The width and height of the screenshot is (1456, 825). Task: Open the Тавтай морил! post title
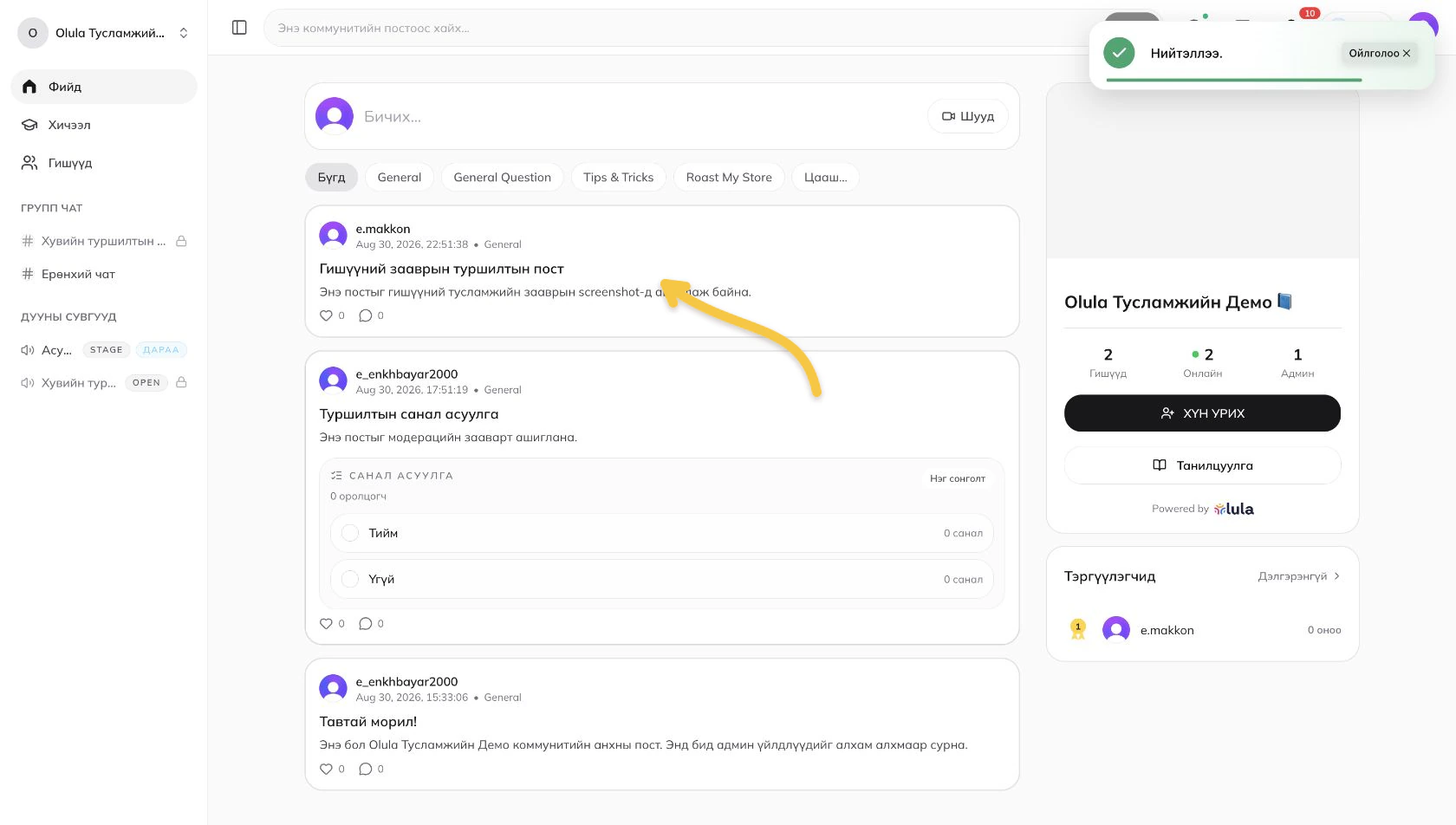coord(368,721)
